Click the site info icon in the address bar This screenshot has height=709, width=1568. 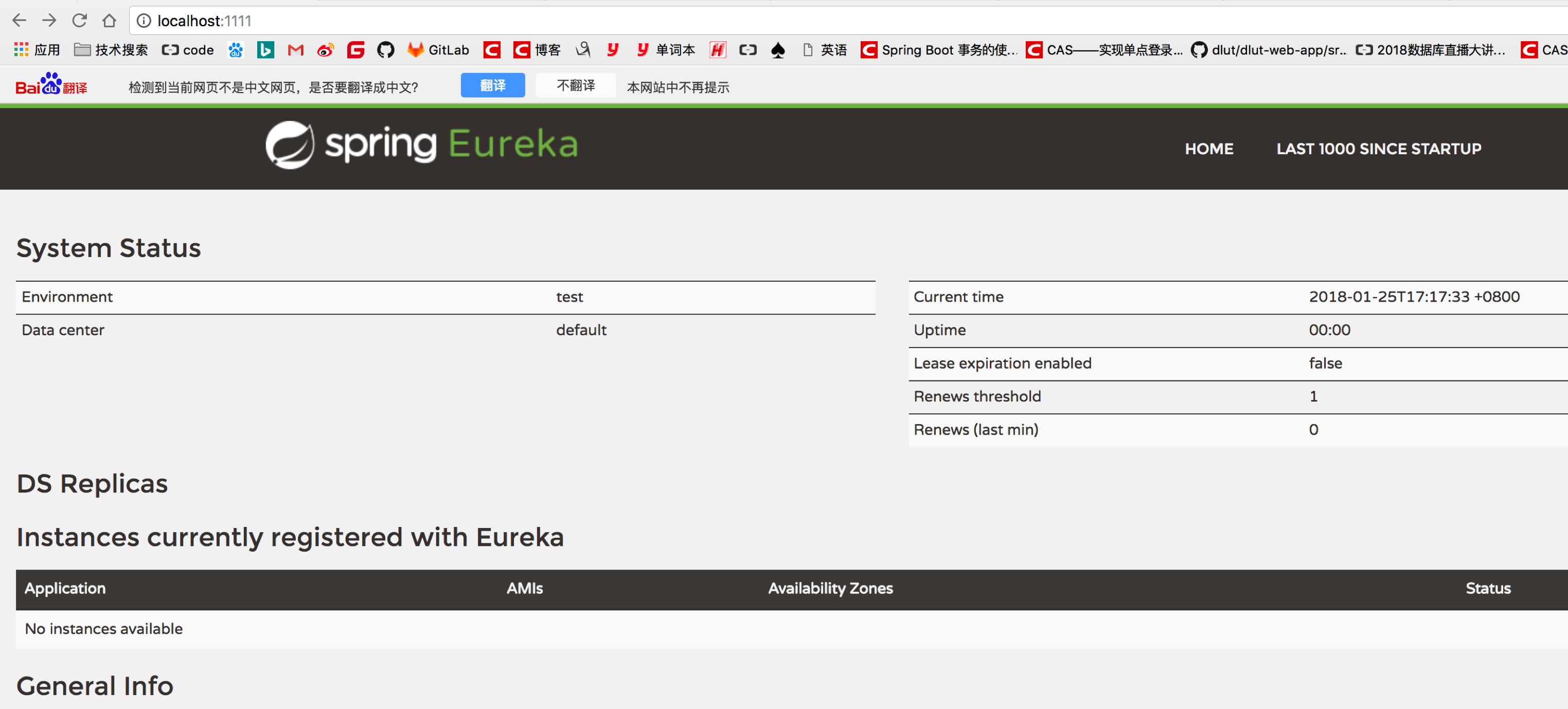click(144, 21)
